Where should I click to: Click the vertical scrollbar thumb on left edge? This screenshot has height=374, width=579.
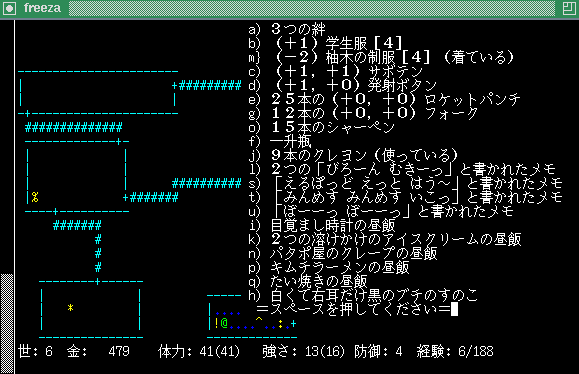click(7, 323)
